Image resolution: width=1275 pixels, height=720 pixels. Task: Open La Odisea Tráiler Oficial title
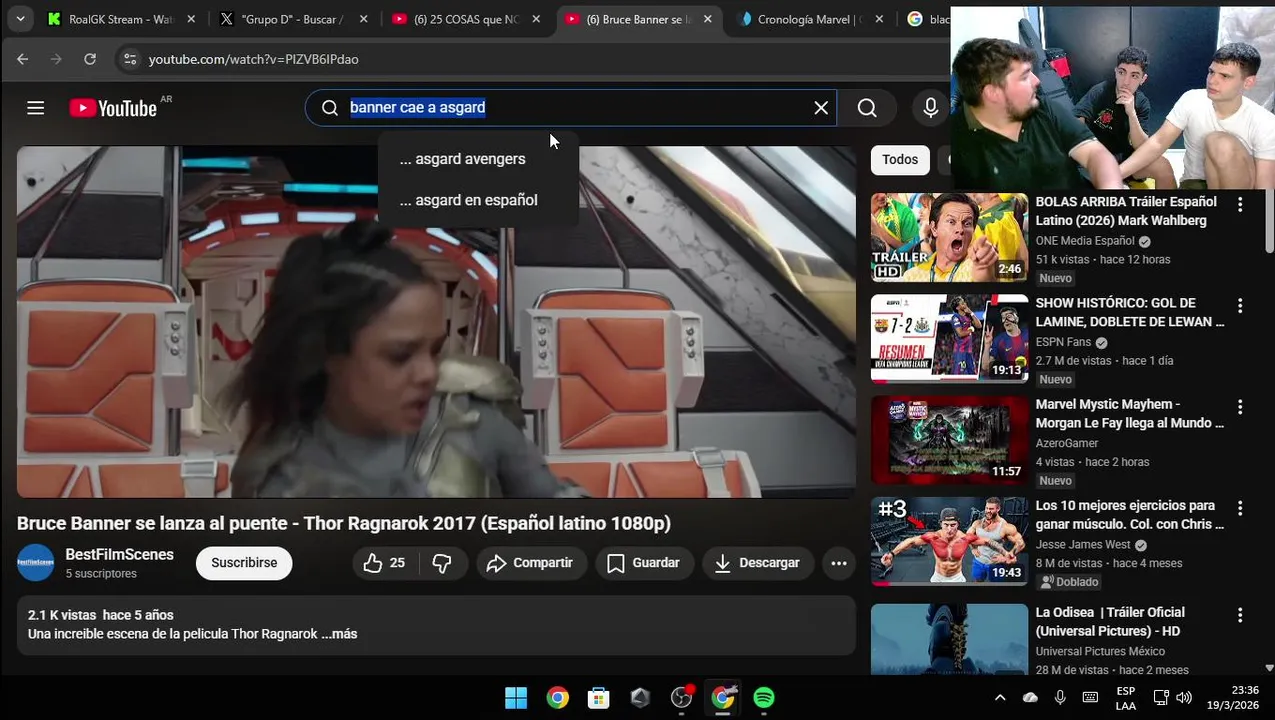click(1110, 621)
